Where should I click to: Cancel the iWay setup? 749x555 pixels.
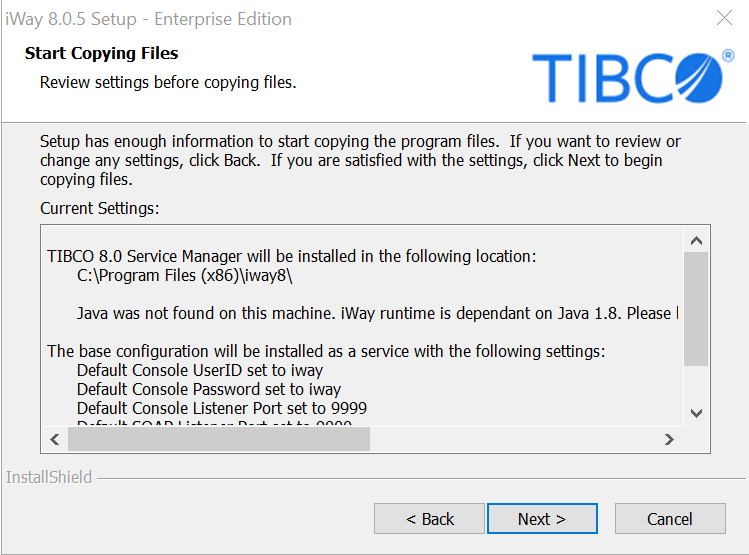pos(670,518)
